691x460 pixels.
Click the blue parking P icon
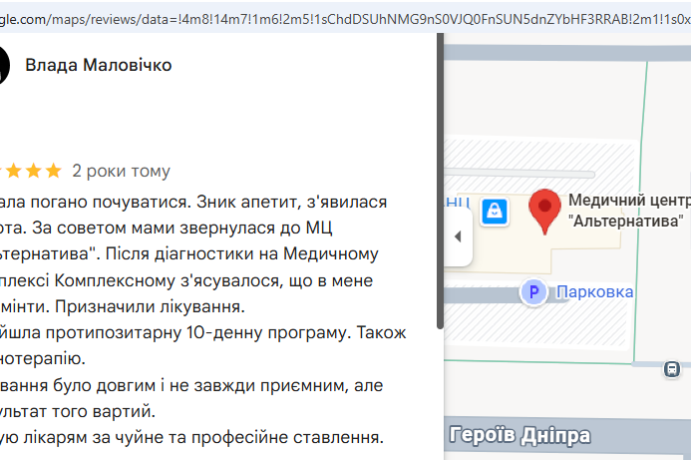[x=534, y=292]
